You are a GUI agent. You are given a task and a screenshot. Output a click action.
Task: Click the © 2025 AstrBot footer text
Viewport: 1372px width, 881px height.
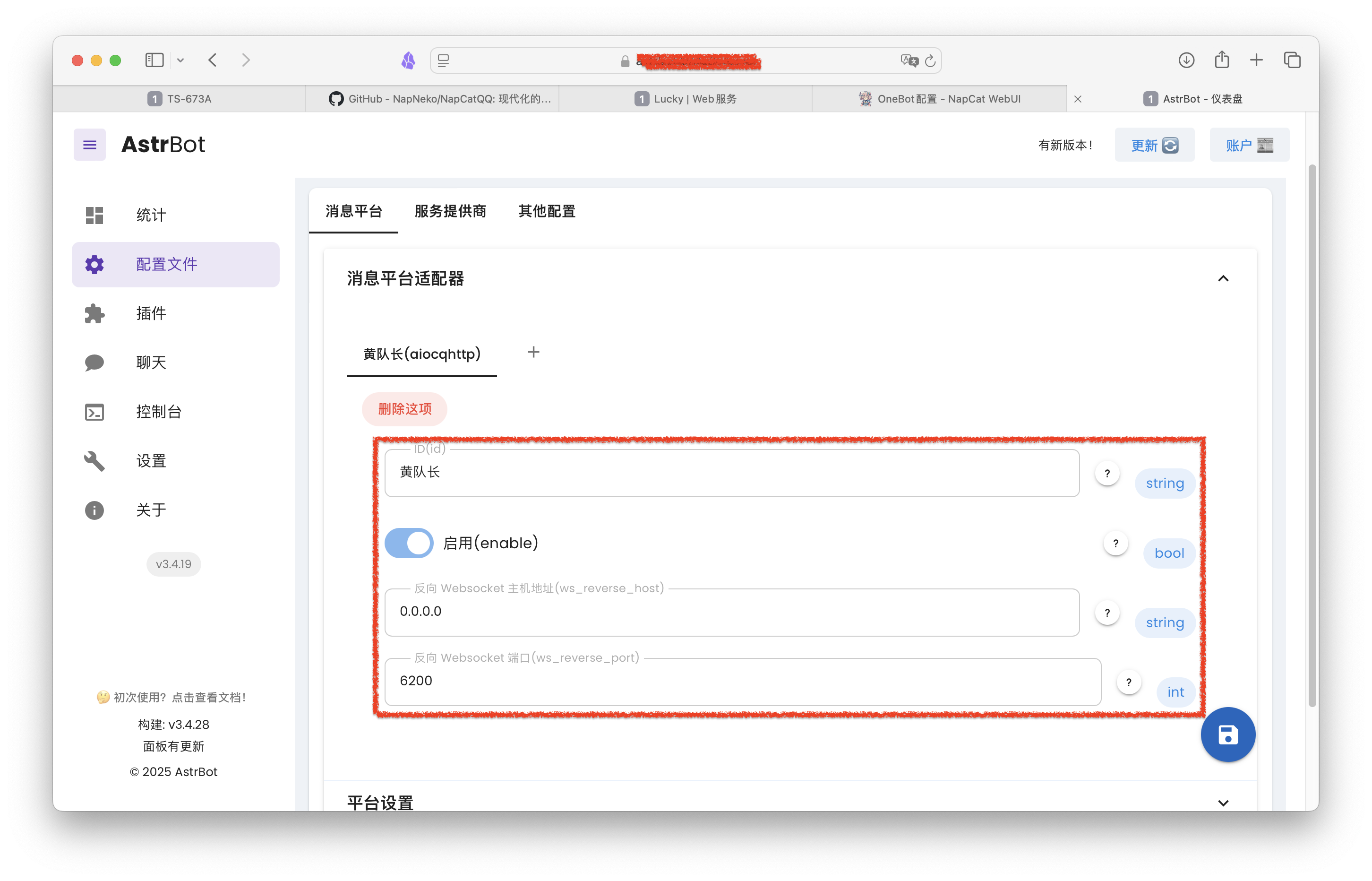(173, 772)
